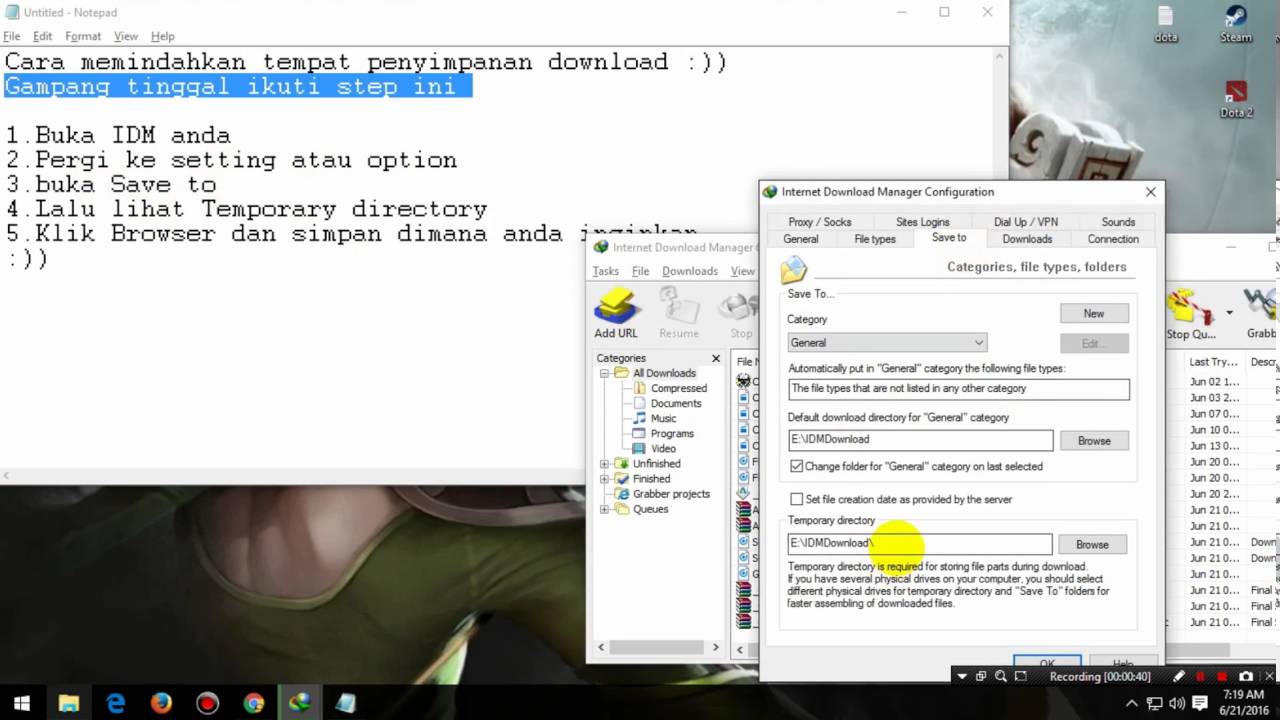Screen dimensions: 1280x720
Task: Click the volume icon in system tray
Action: (x=1178, y=703)
